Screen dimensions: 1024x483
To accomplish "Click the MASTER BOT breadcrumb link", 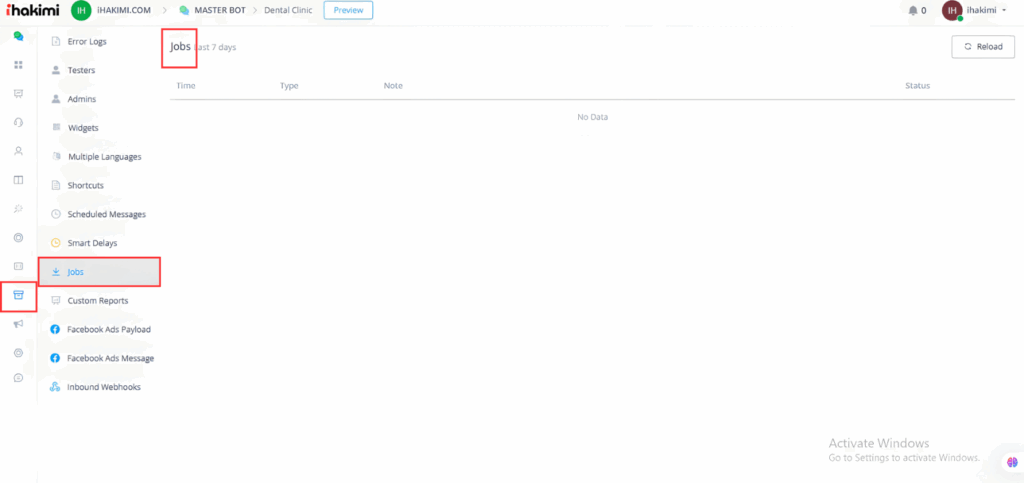I will point(217,11).
